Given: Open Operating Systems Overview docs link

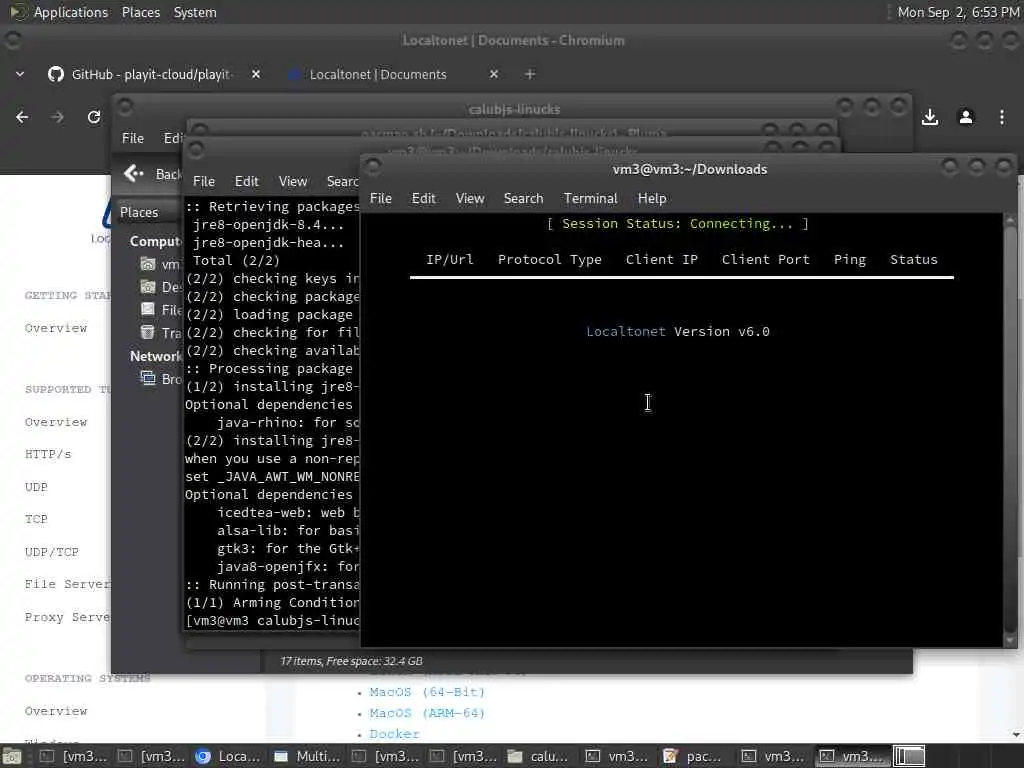Looking at the screenshot, I should pos(56,711).
